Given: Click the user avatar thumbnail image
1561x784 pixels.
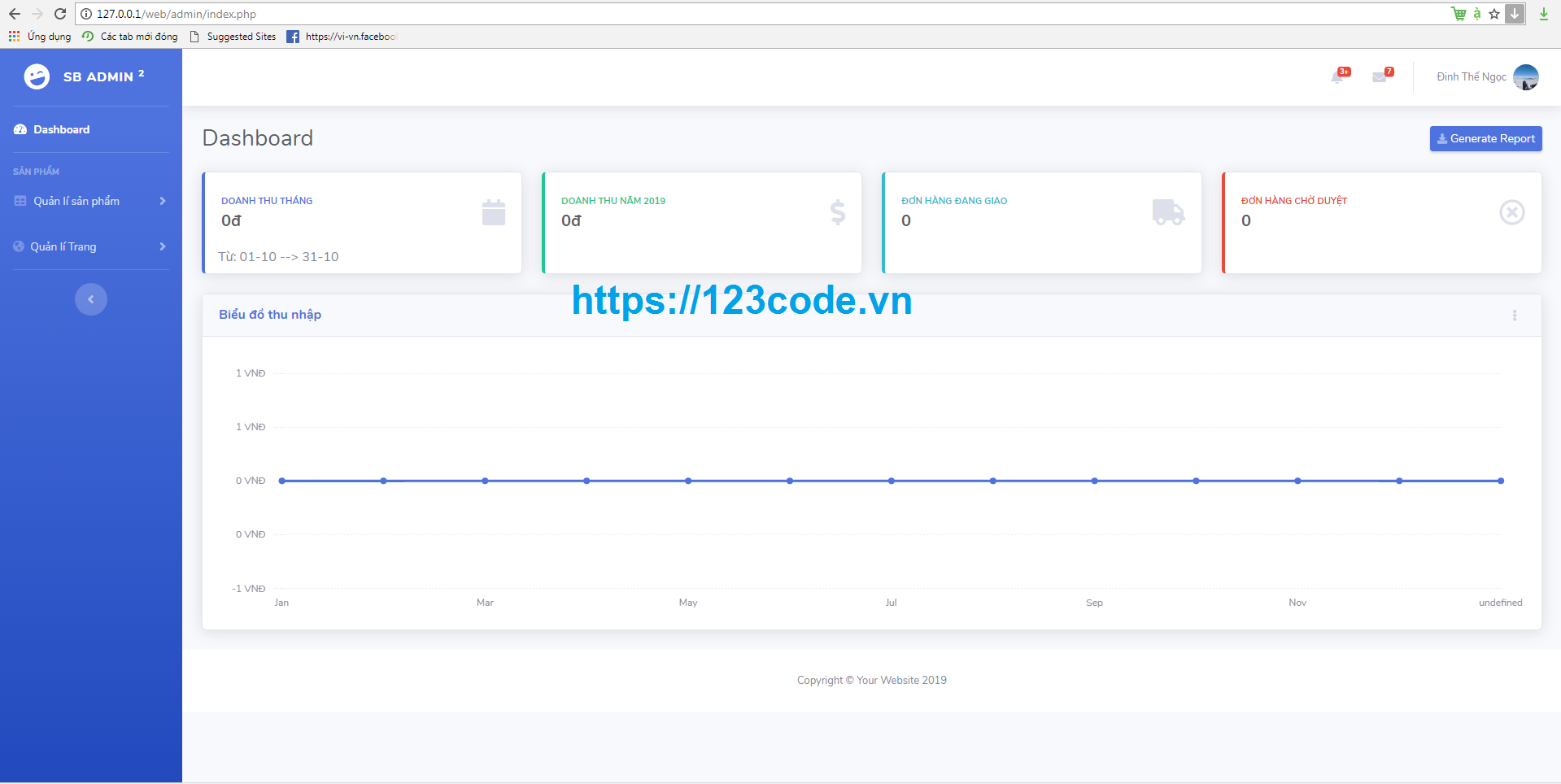Looking at the screenshot, I should (1527, 76).
